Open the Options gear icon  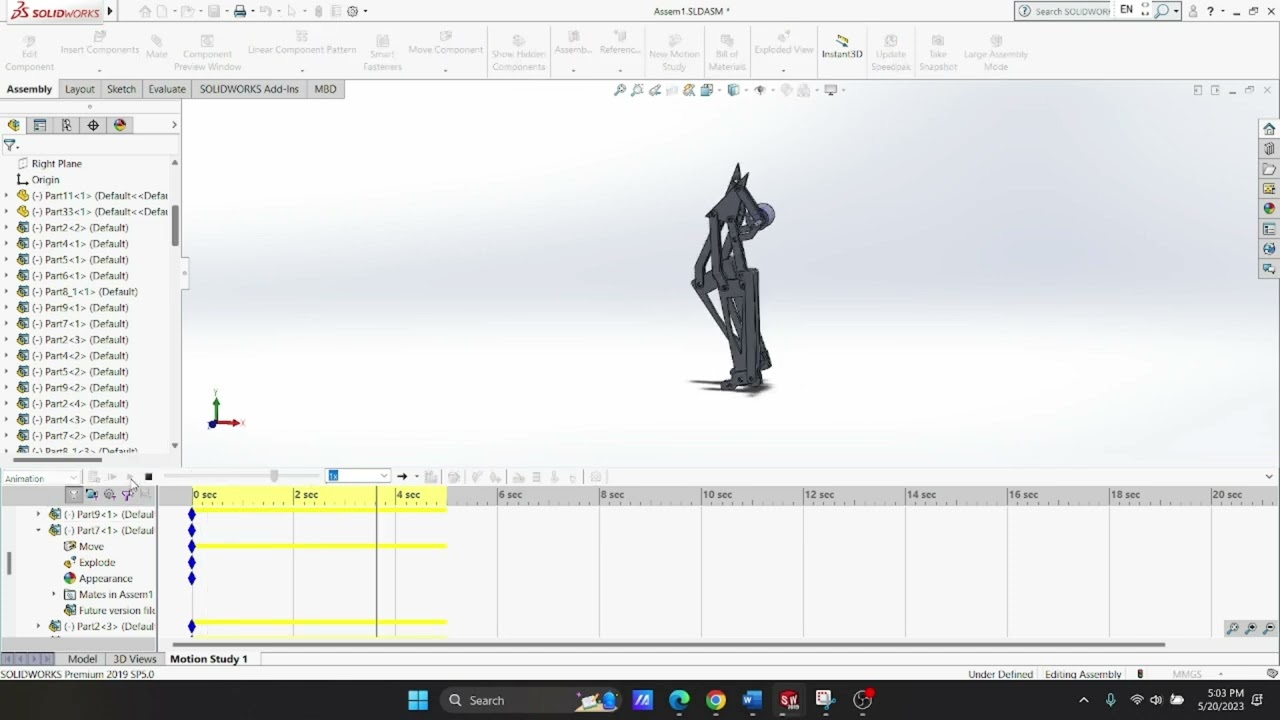coord(353,11)
